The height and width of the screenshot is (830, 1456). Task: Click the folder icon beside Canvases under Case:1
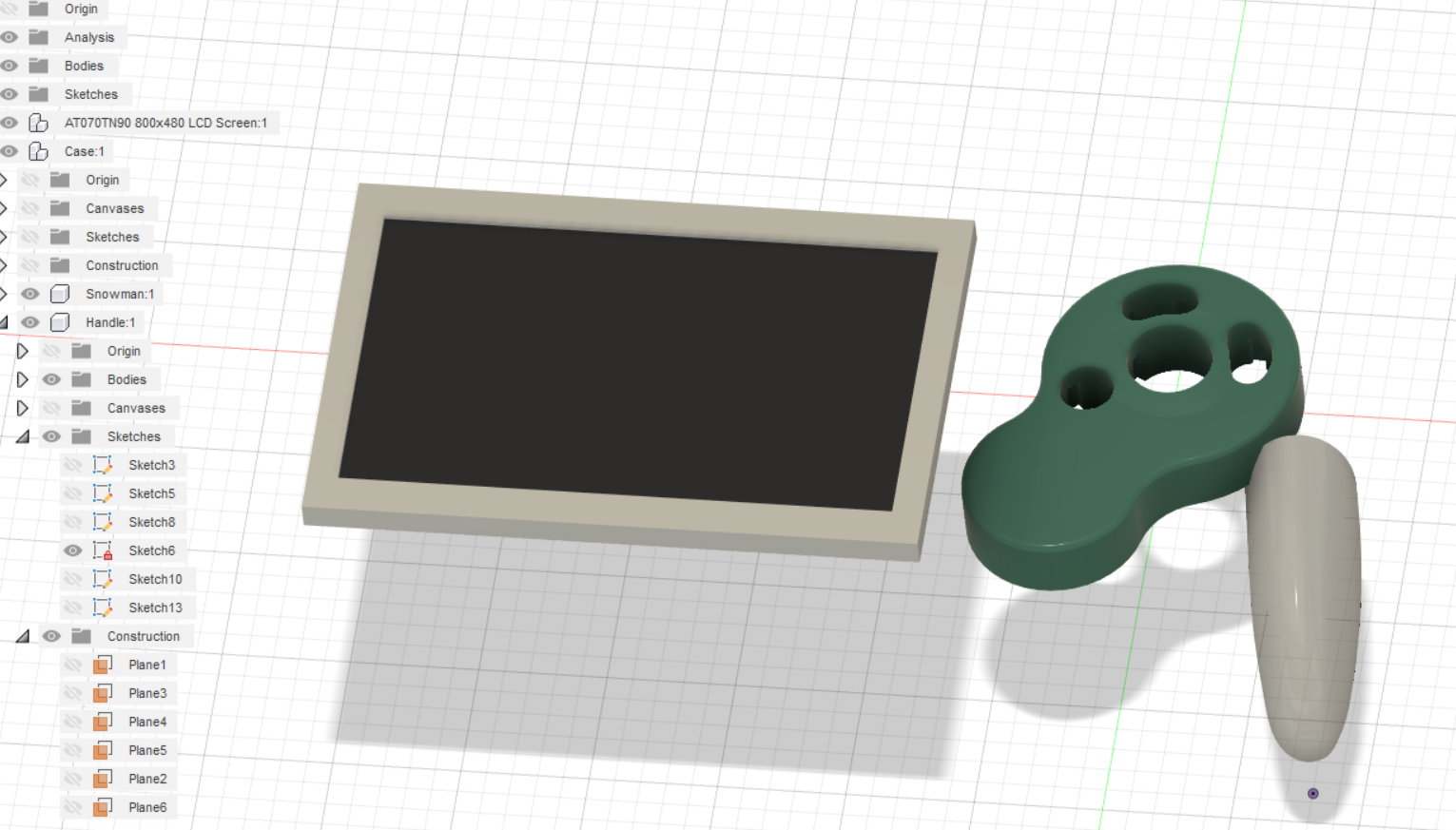tap(60, 208)
